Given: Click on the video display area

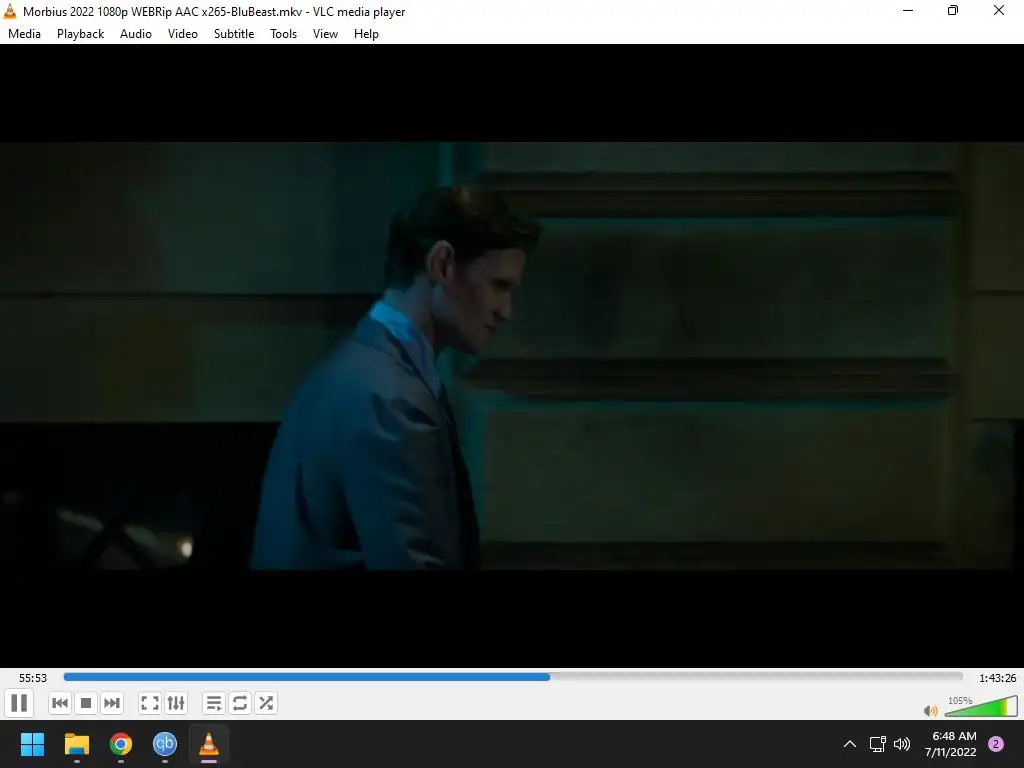Looking at the screenshot, I should (512, 356).
